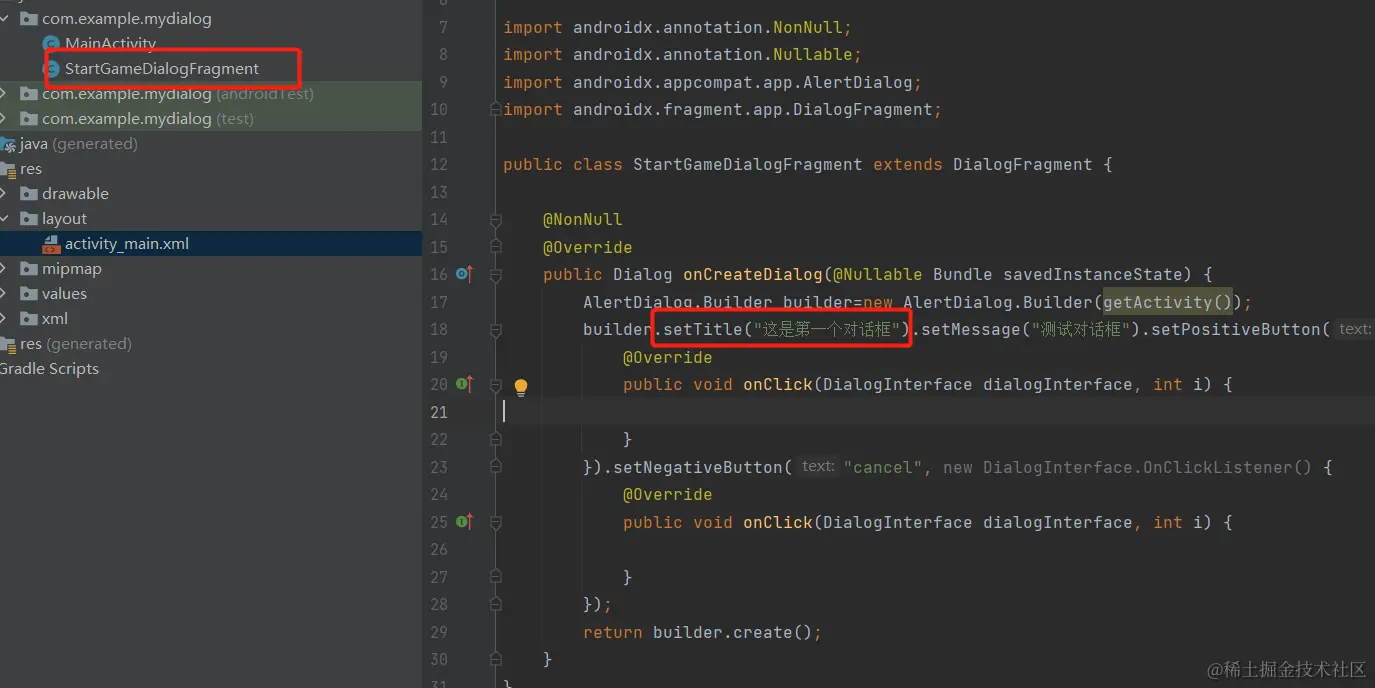Select the drawable folder icon

tap(28, 194)
